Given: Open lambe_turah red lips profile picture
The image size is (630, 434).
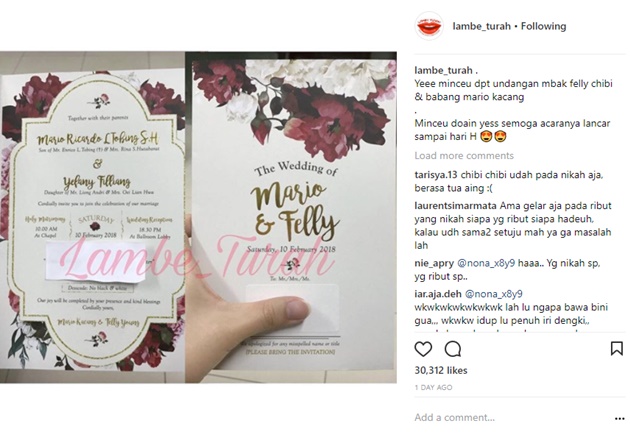Looking at the screenshot, I should [x=429, y=26].
